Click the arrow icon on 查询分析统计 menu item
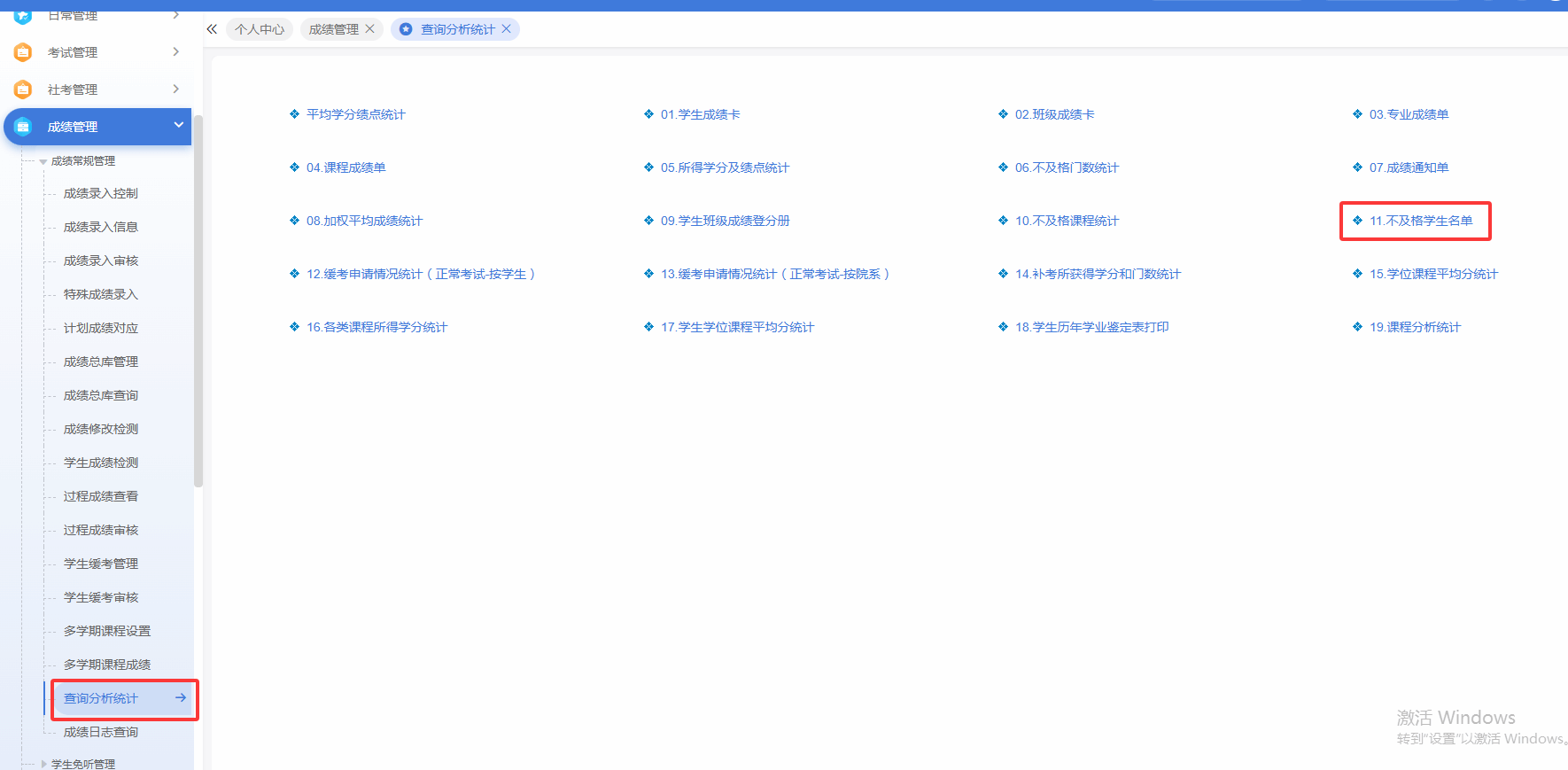 pos(181,698)
